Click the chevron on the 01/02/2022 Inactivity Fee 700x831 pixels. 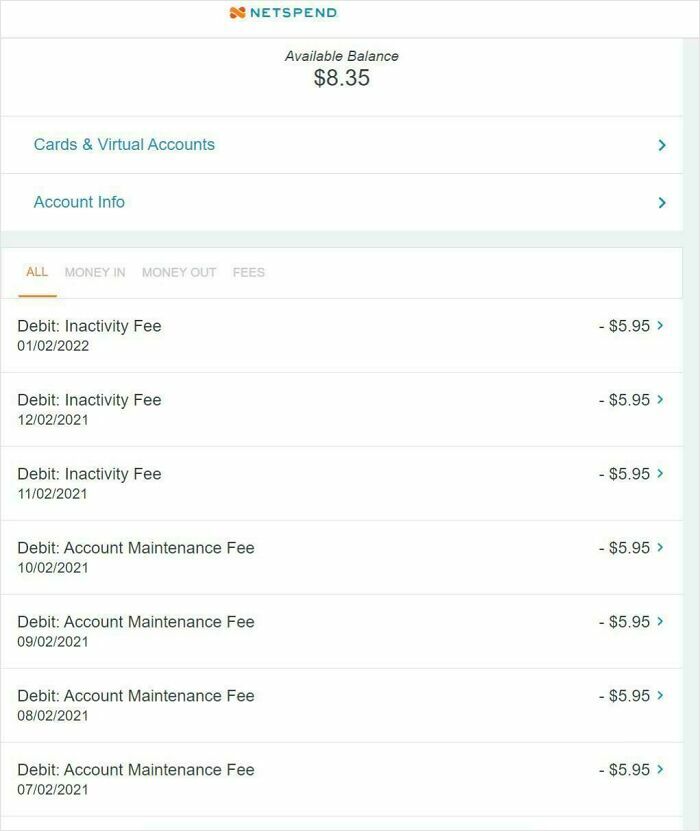click(660, 325)
